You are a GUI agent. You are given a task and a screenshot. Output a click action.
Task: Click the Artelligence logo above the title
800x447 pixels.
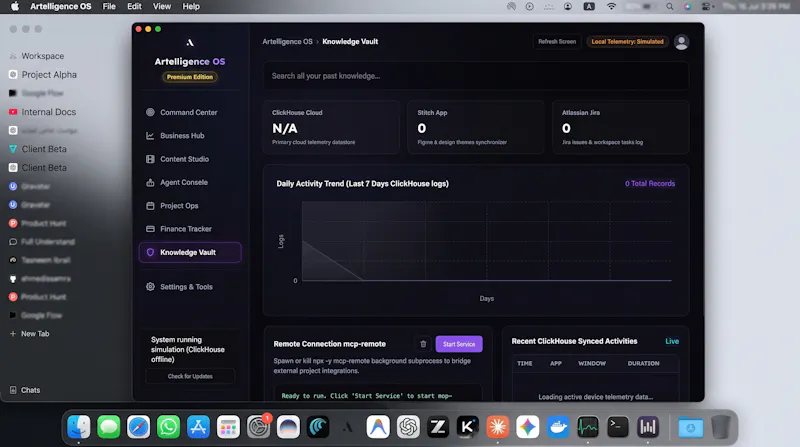point(190,43)
